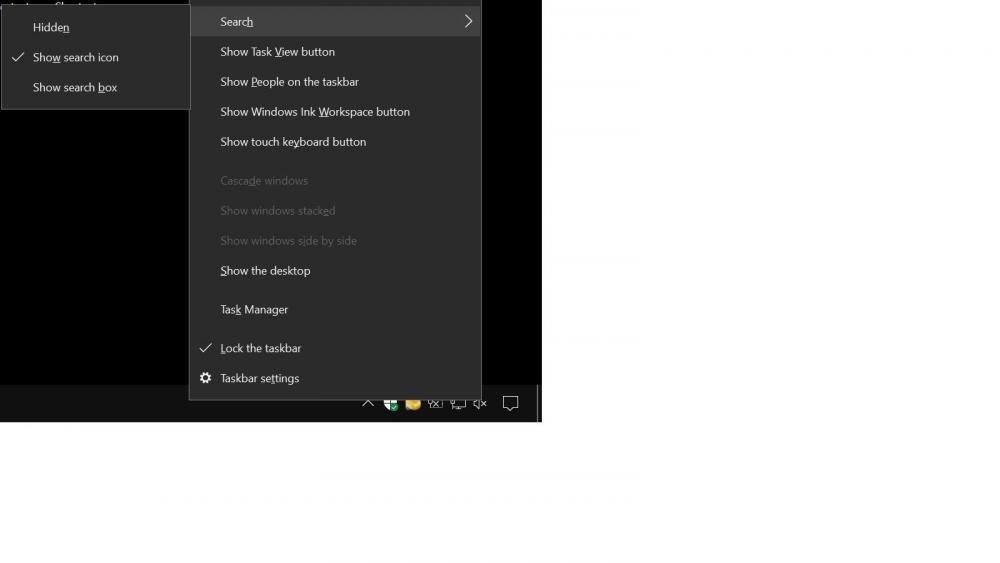Screen dimensions: 1000x563
Task: Select the Hidden search option
Action: [x=96, y=27]
